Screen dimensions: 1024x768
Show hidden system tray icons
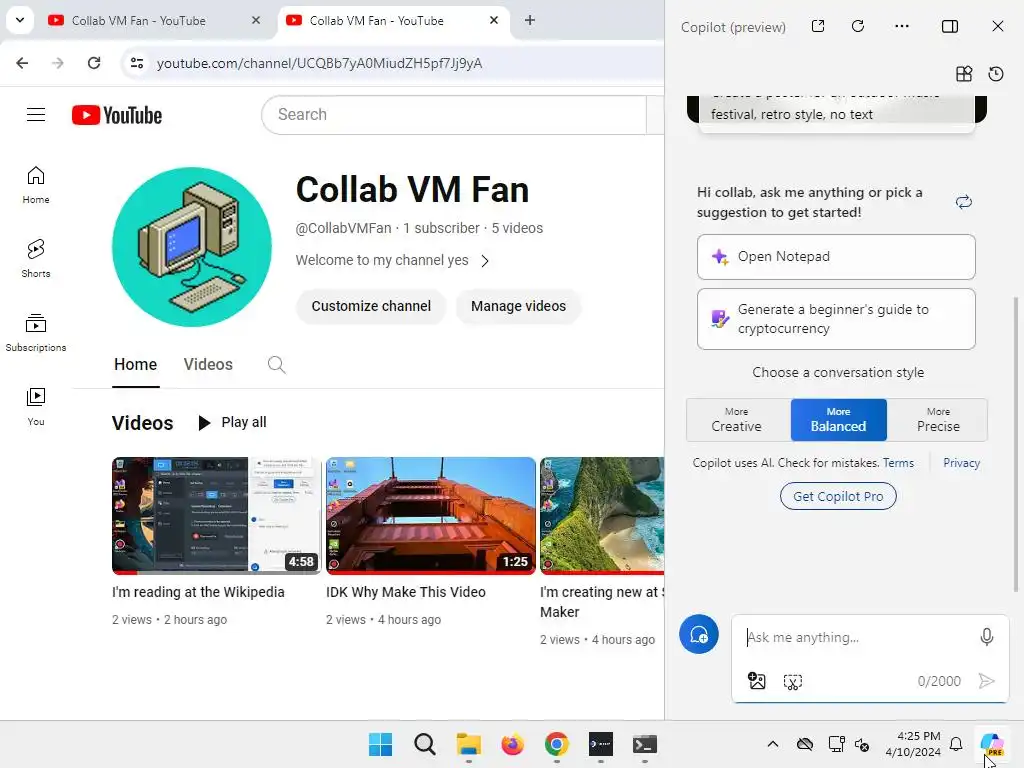pyautogui.click(x=773, y=744)
